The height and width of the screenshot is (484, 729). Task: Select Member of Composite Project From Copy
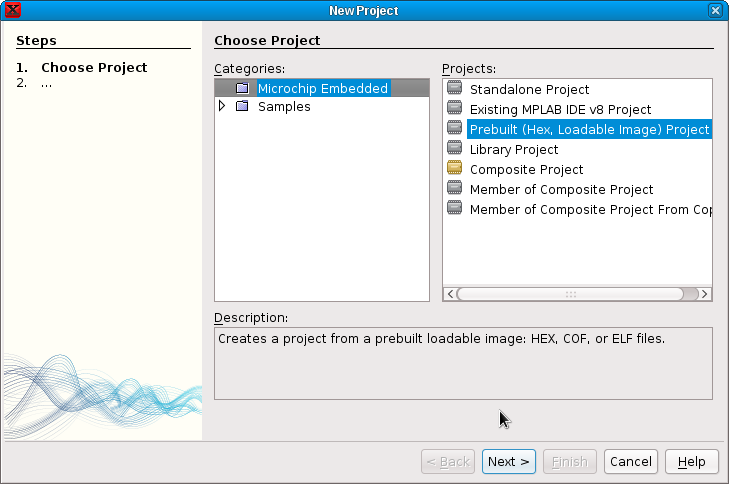(x=590, y=209)
